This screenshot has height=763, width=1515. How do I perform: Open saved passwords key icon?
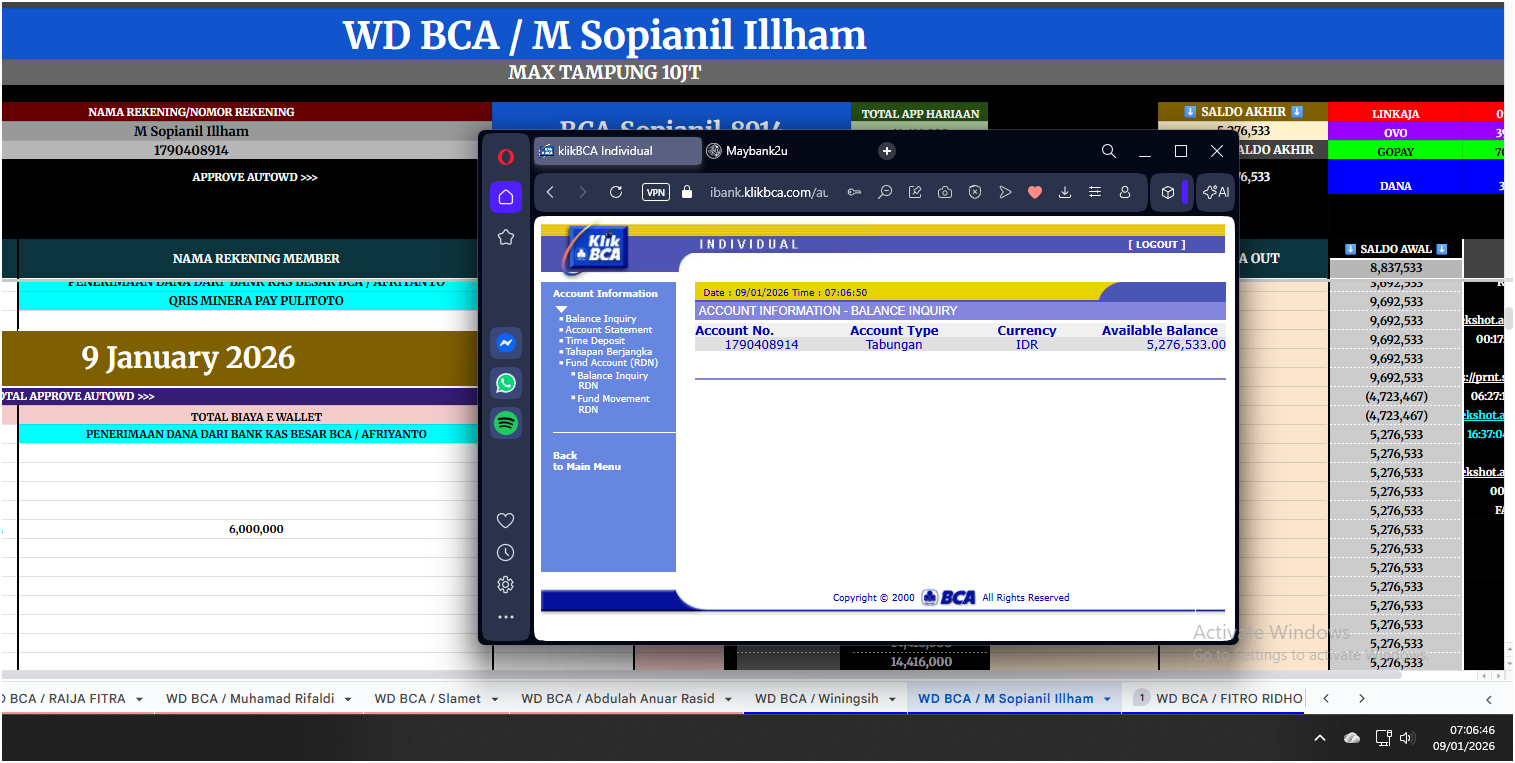pyautogui.click(x=855, y=192)
